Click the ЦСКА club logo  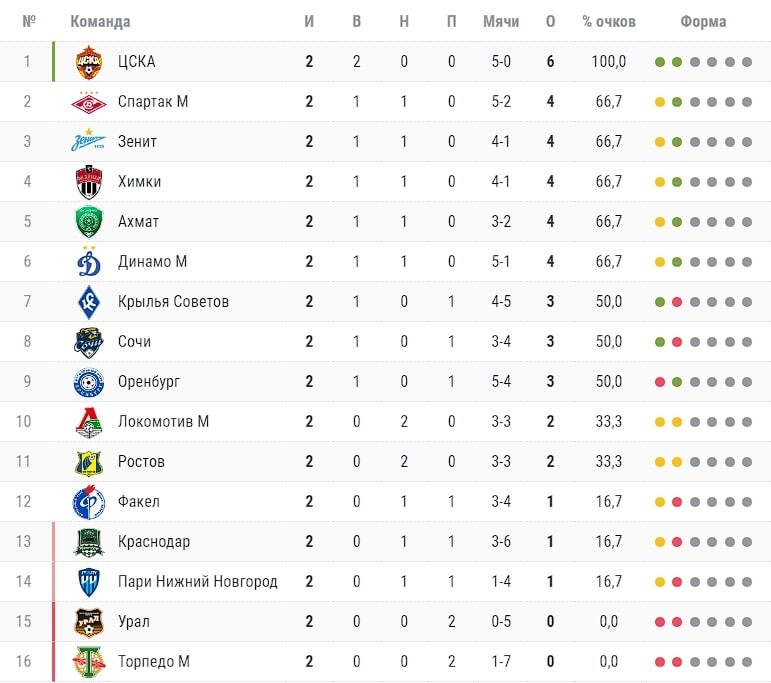[x=89, y=62]
